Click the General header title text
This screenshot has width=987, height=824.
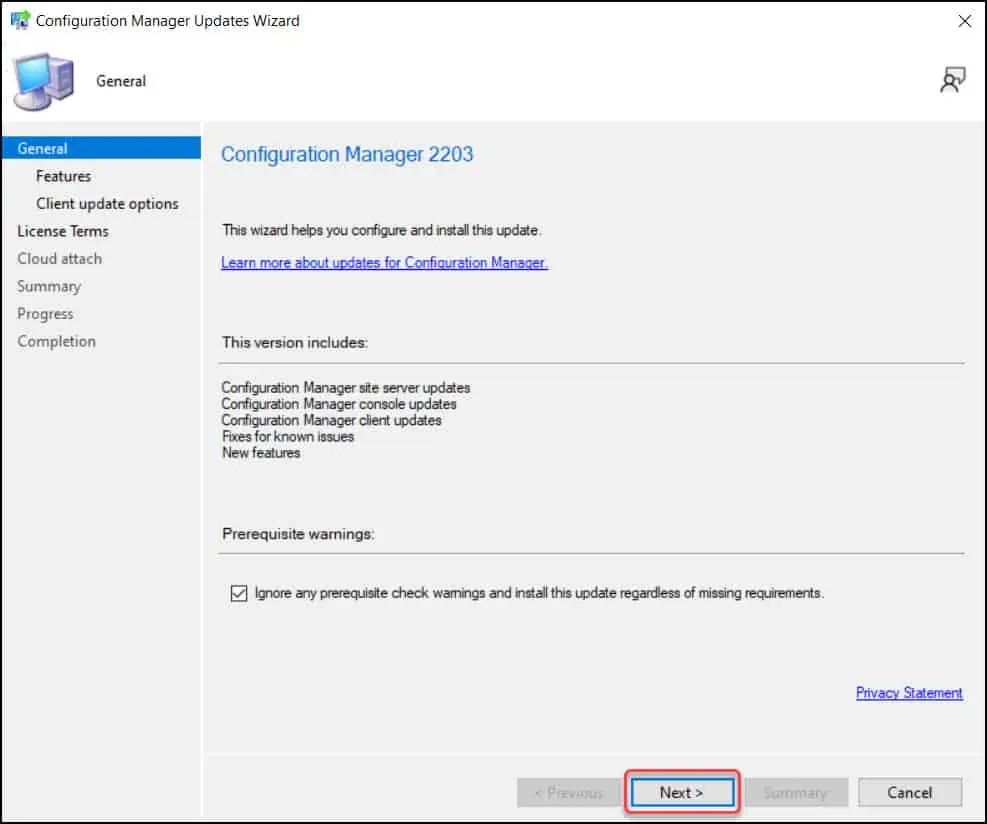tap(121, 81)
